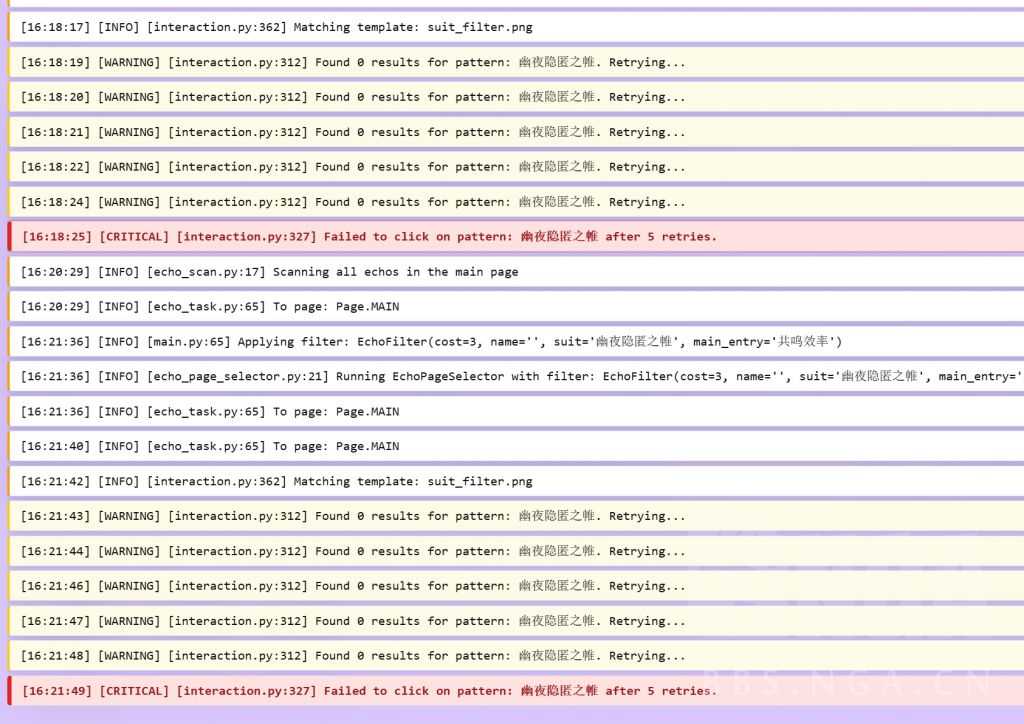Click the 'Running EchoPageSelector' log entry
The height and width of the screenshot is (724, 1024).
pyautogui.click(x=520, y=377)
